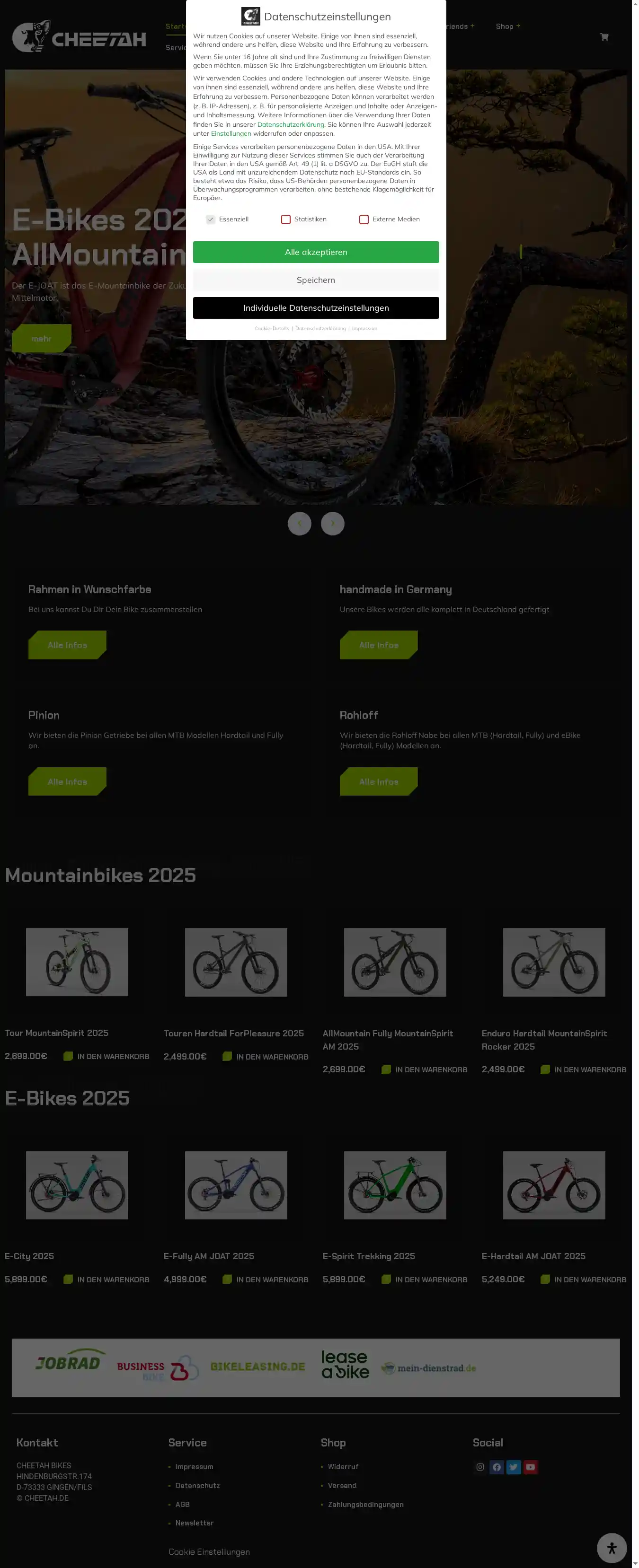Screen dimensions: 639x1568
Task: Toggle the Essenziell checkbox
Action: pyautogui.click(x=210, y=219)
